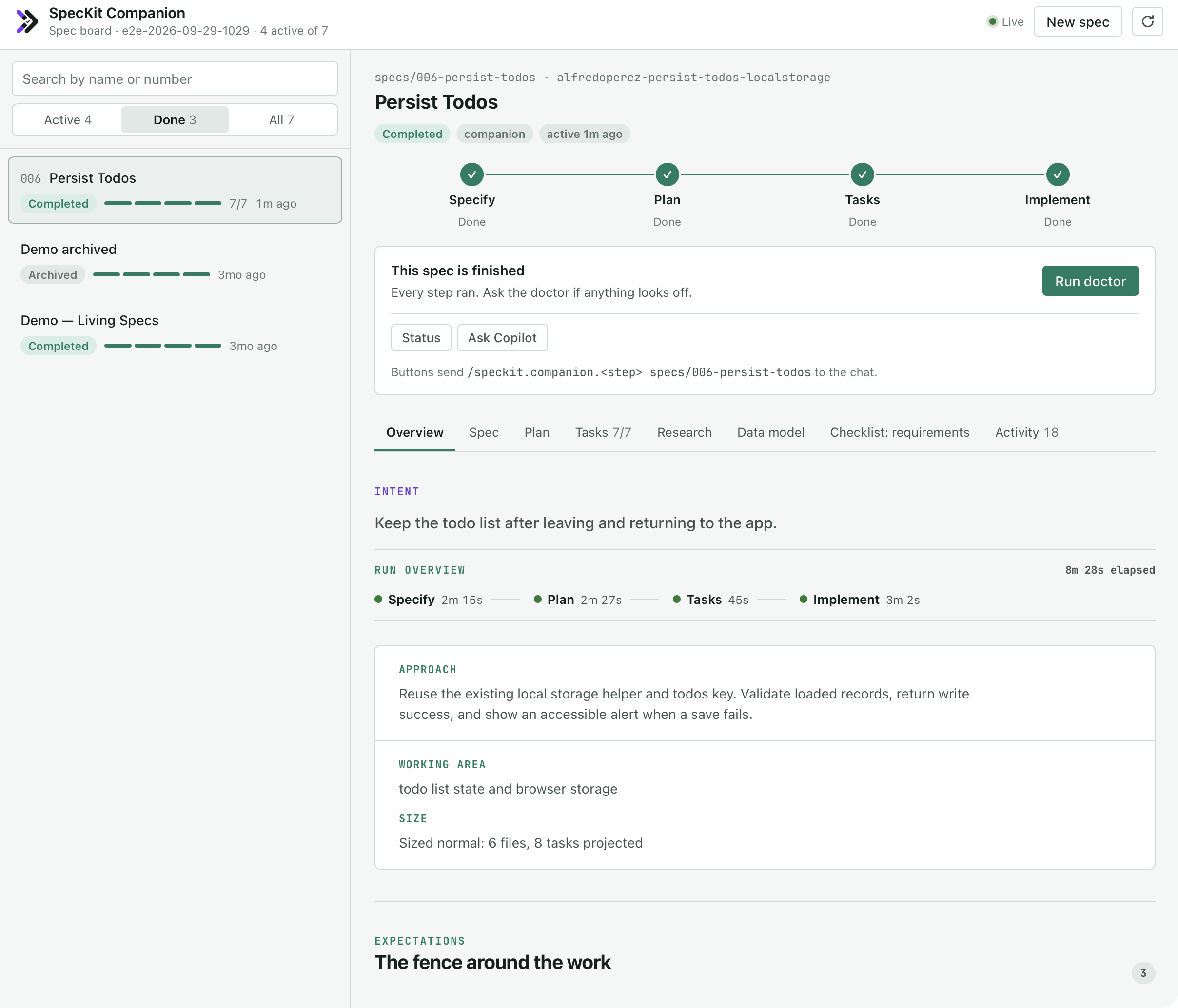Open the Spec tab
1178x1008 pixels.
coord(484,432)
